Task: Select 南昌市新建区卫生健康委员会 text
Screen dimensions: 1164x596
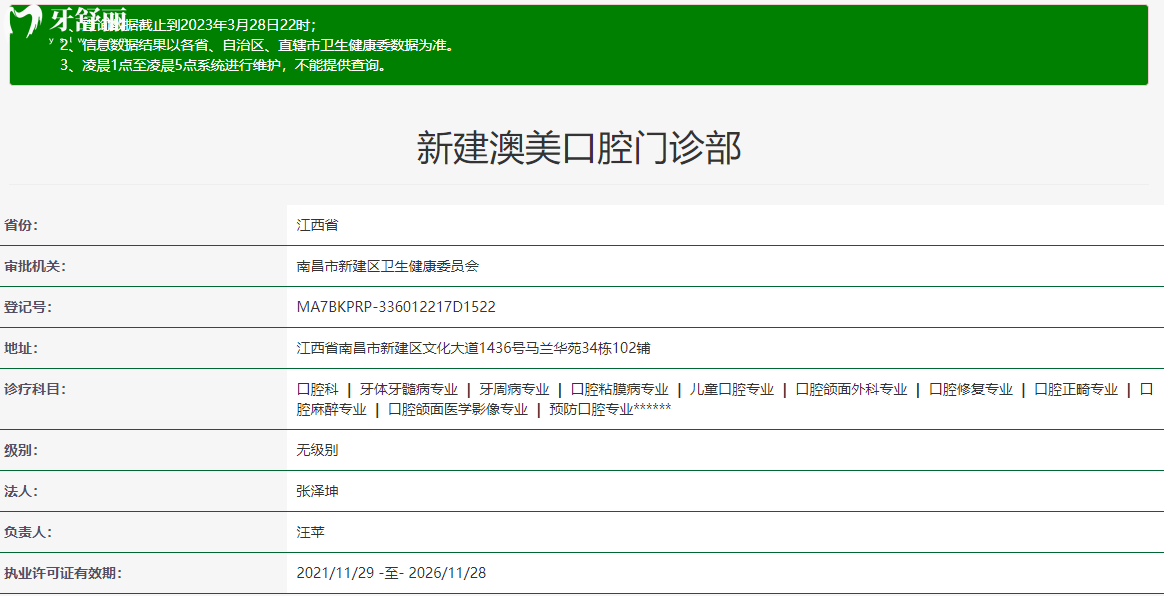Action: [x=388, y=266]
